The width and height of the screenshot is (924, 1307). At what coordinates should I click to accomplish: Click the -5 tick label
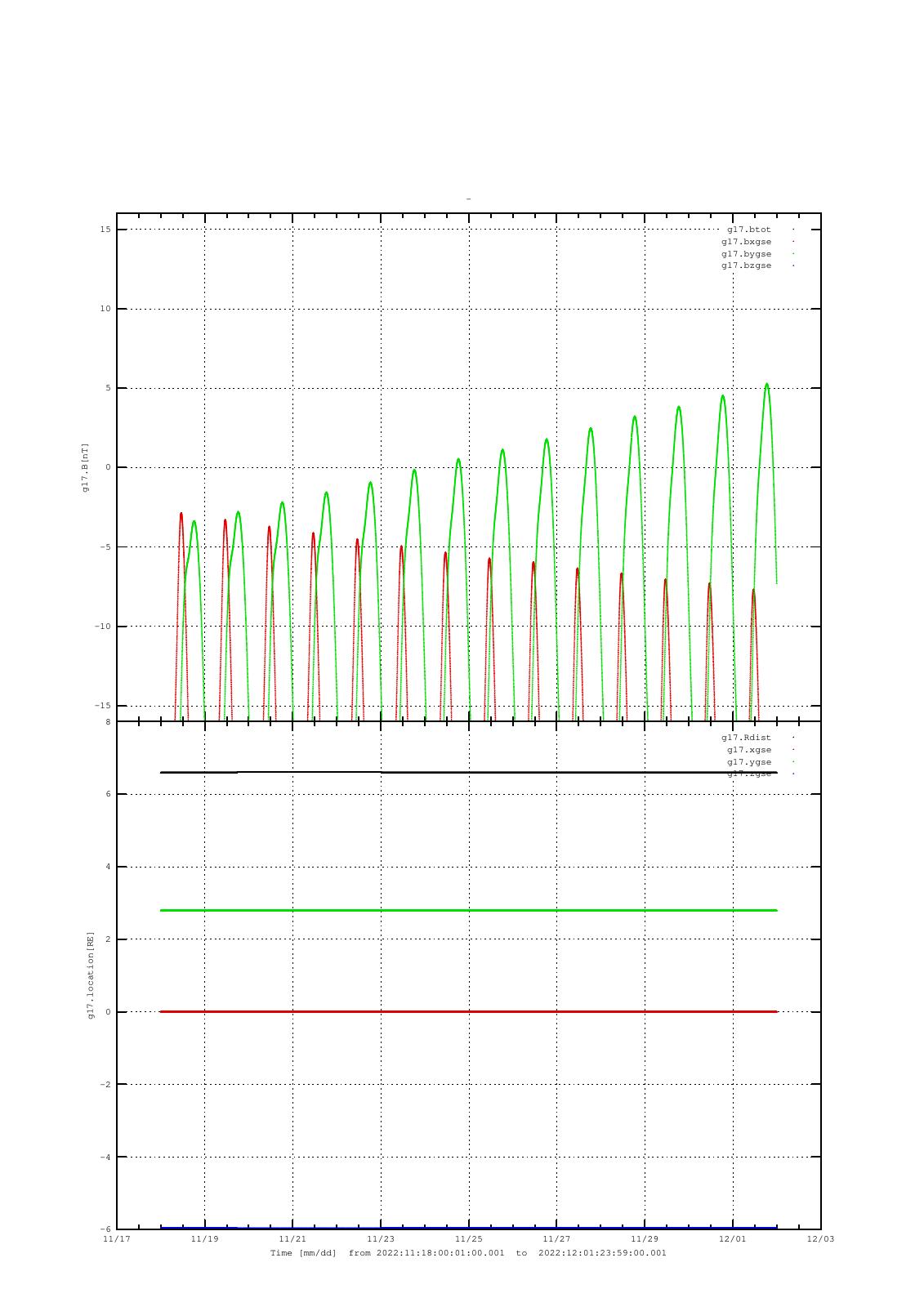point(106,547)
